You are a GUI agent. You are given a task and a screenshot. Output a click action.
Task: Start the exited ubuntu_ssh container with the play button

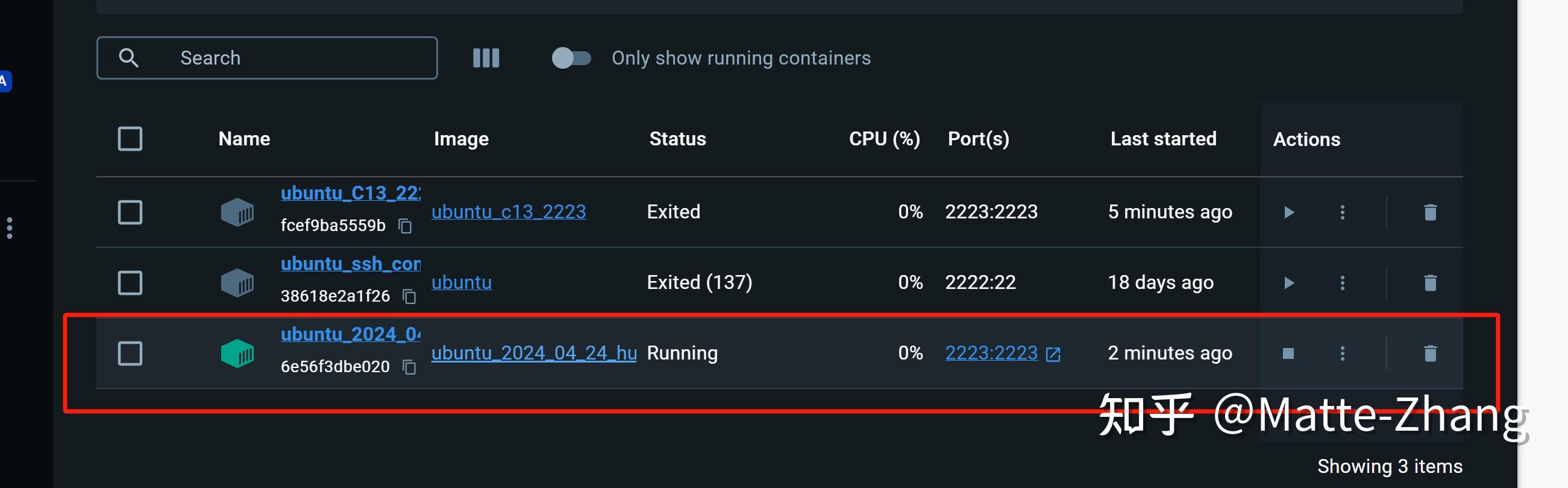click(1288, 283)
